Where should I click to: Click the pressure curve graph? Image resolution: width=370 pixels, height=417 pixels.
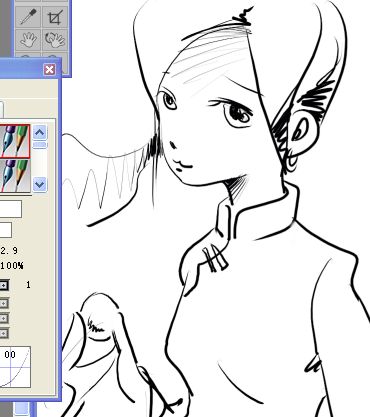(x=15, y=367)
